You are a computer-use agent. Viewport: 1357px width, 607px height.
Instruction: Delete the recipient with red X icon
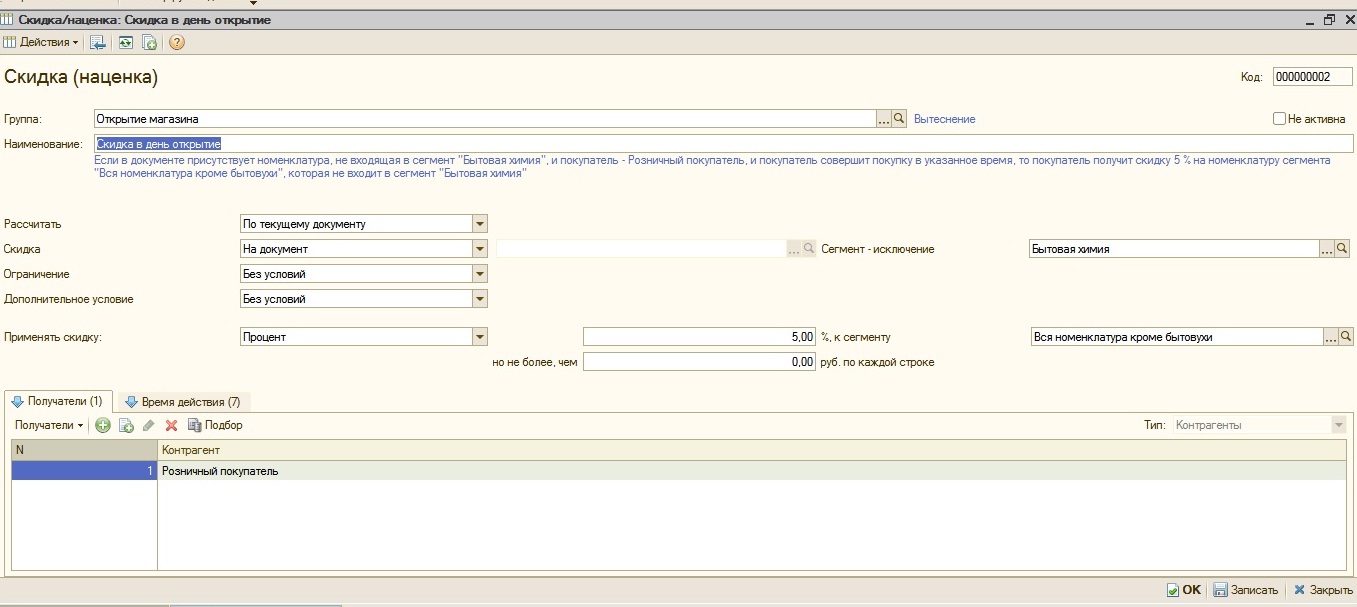[171, 425]
